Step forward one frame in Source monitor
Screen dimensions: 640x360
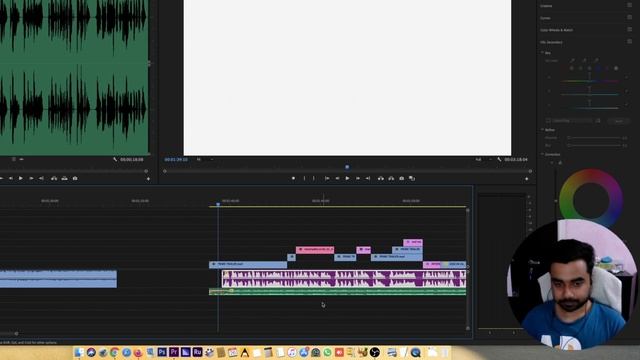point(31,178)
